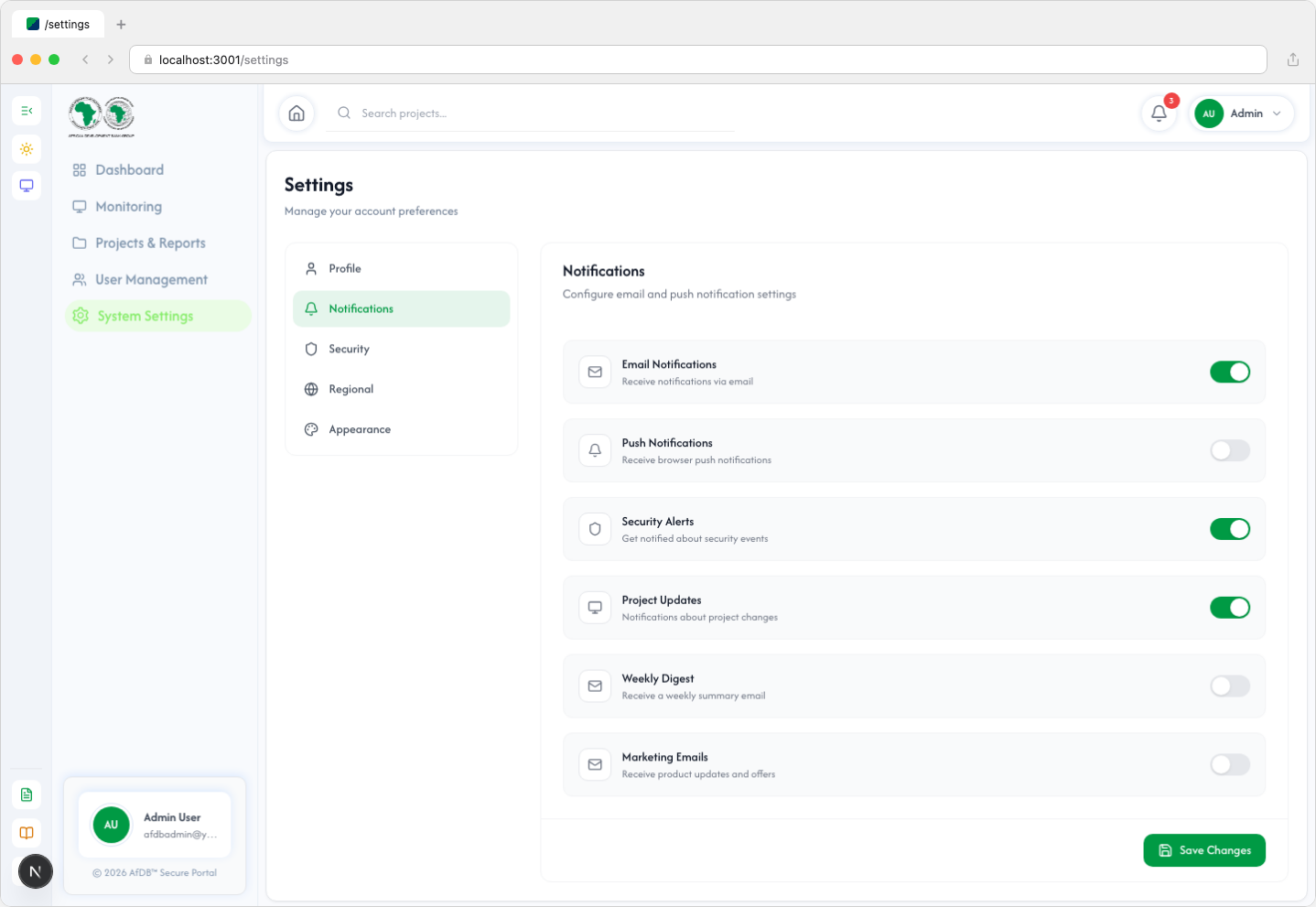Open the Admin User card in sidebar
This screenshot has height=907, width=1316.
pos(155,825)
